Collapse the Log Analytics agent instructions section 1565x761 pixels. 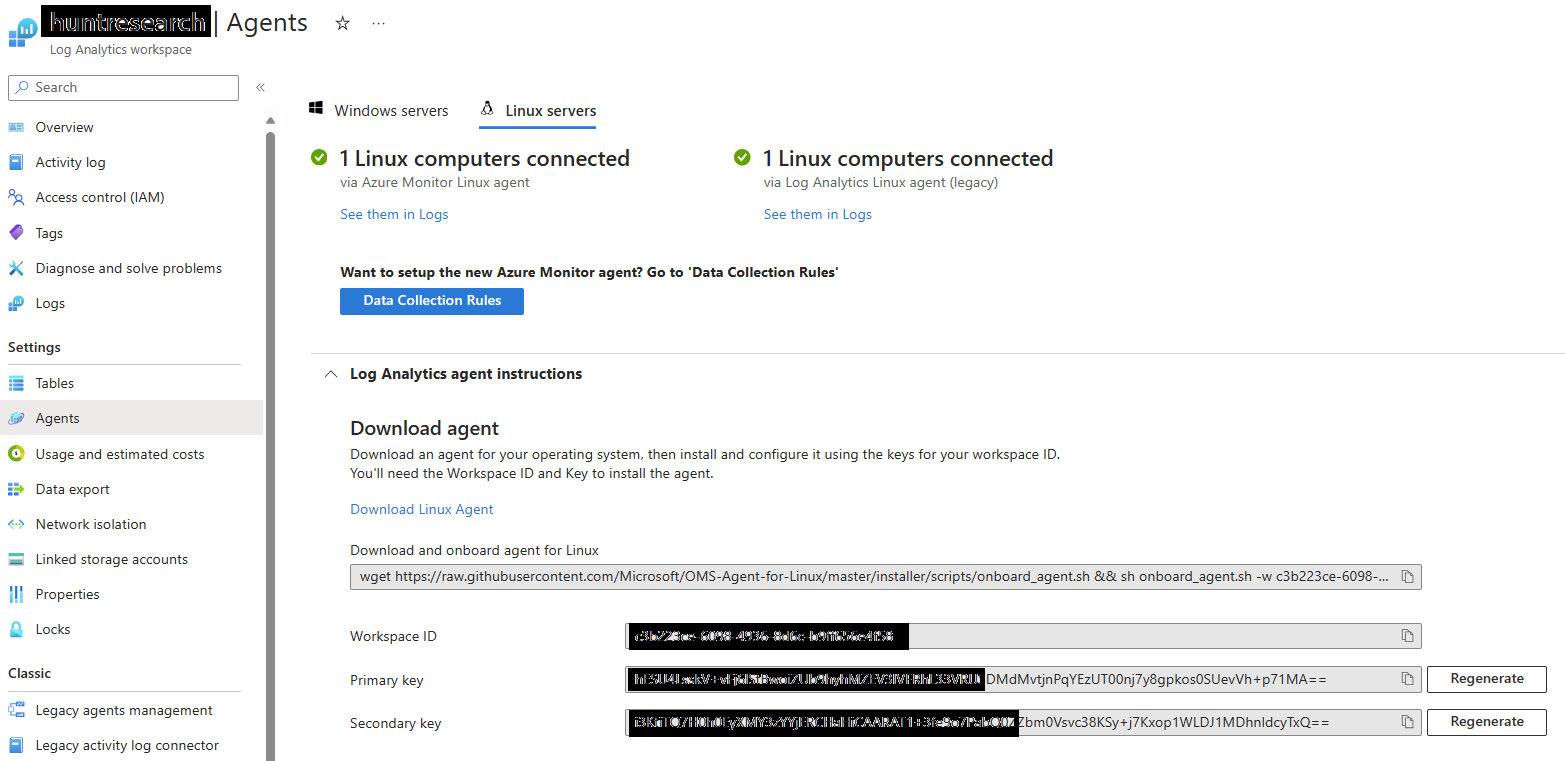point(330,373)
